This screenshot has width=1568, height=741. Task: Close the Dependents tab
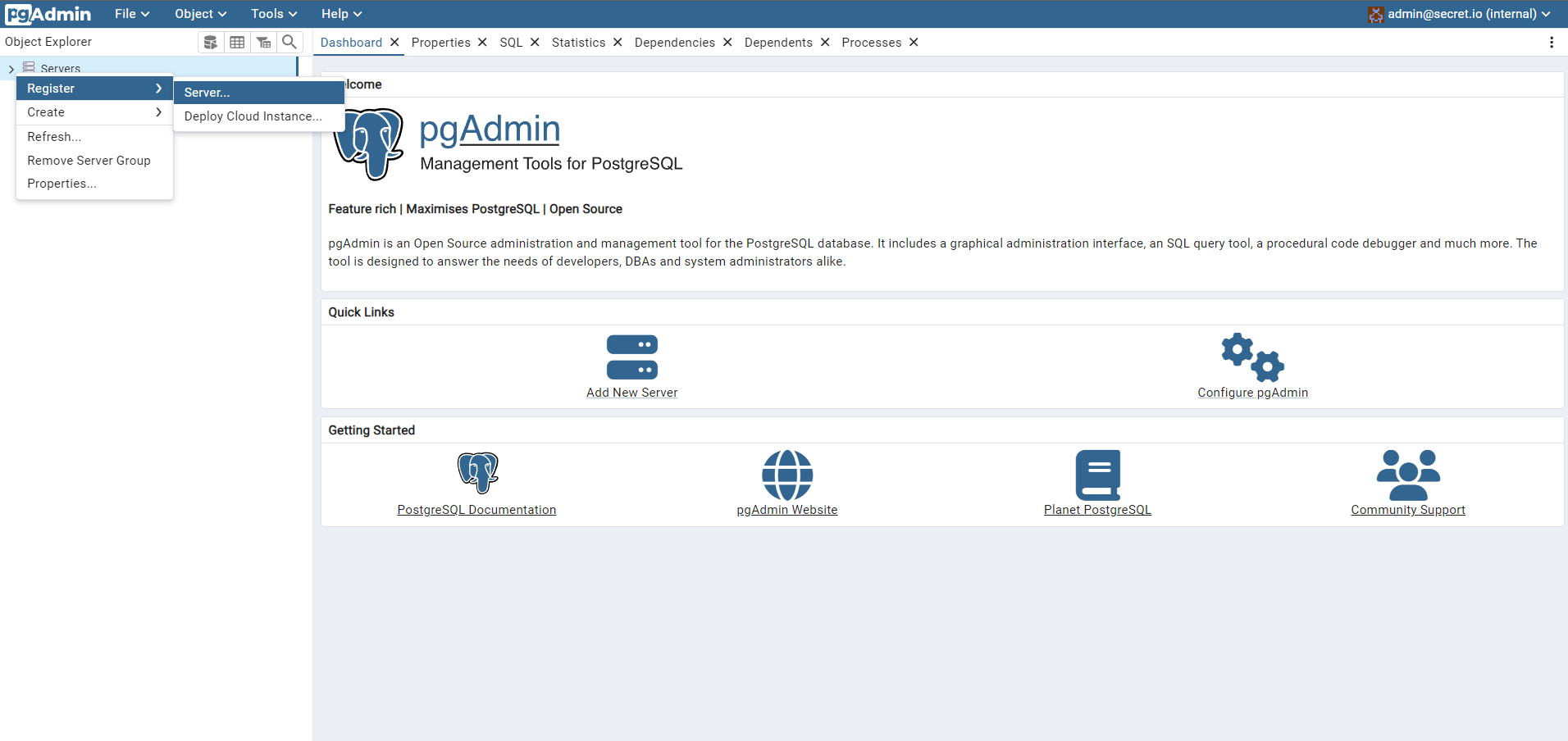coord(825,43)
